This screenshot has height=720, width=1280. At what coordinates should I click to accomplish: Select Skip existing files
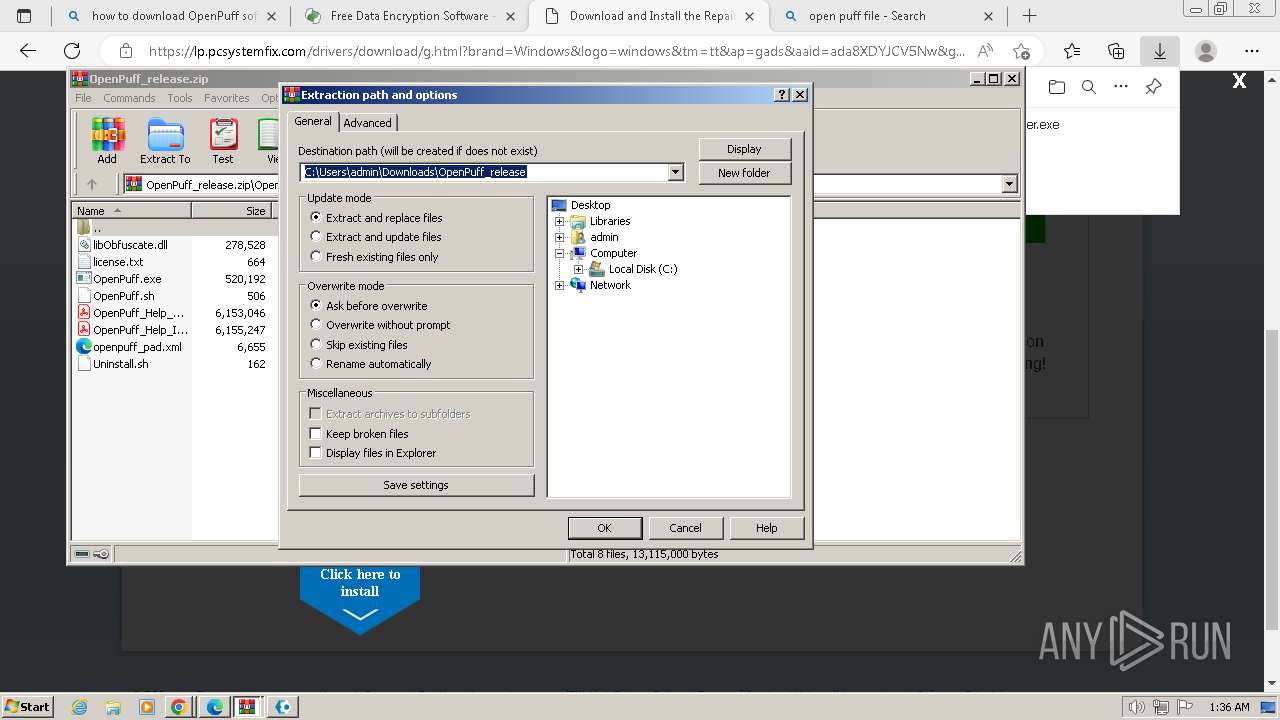[360, 345]
